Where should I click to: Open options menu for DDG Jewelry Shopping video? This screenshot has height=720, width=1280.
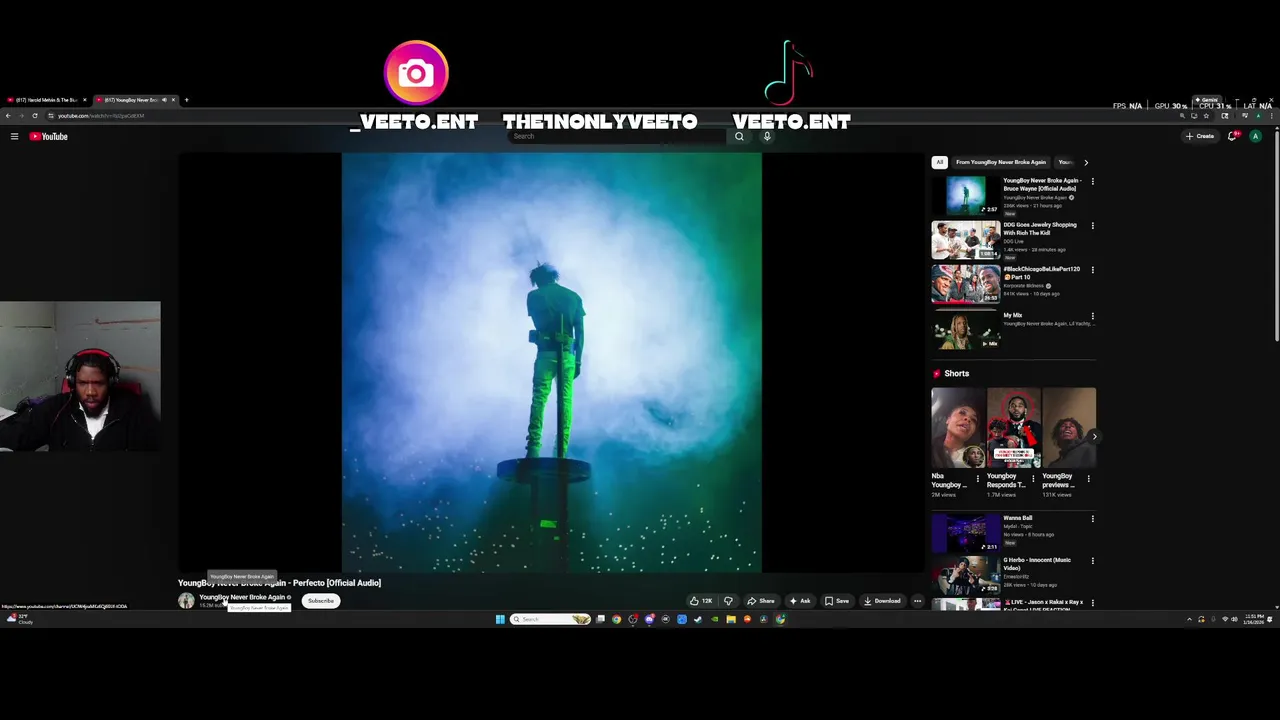click(1092, 226)
